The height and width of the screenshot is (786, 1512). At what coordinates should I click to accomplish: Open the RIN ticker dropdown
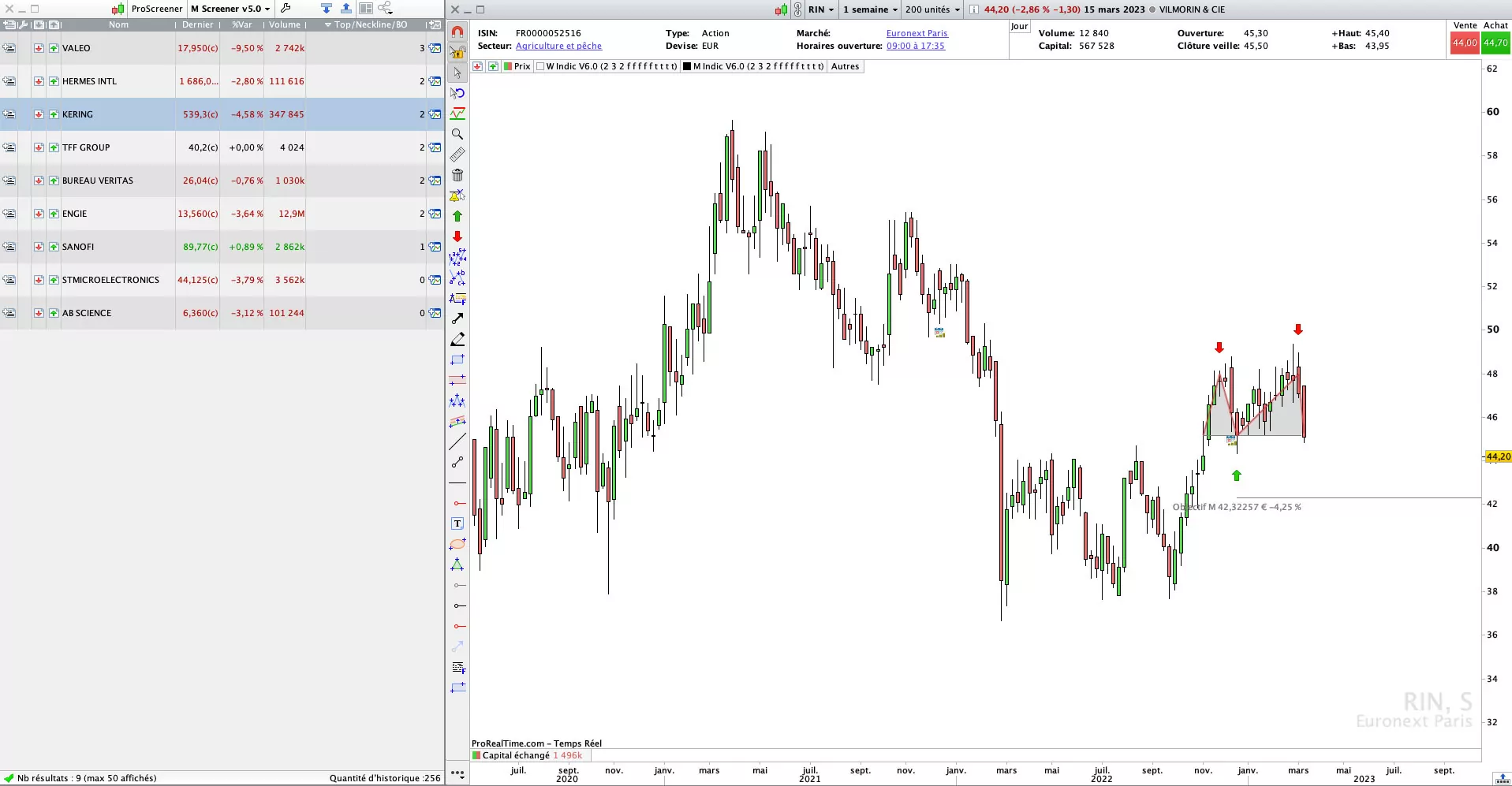tap(821, 9)
